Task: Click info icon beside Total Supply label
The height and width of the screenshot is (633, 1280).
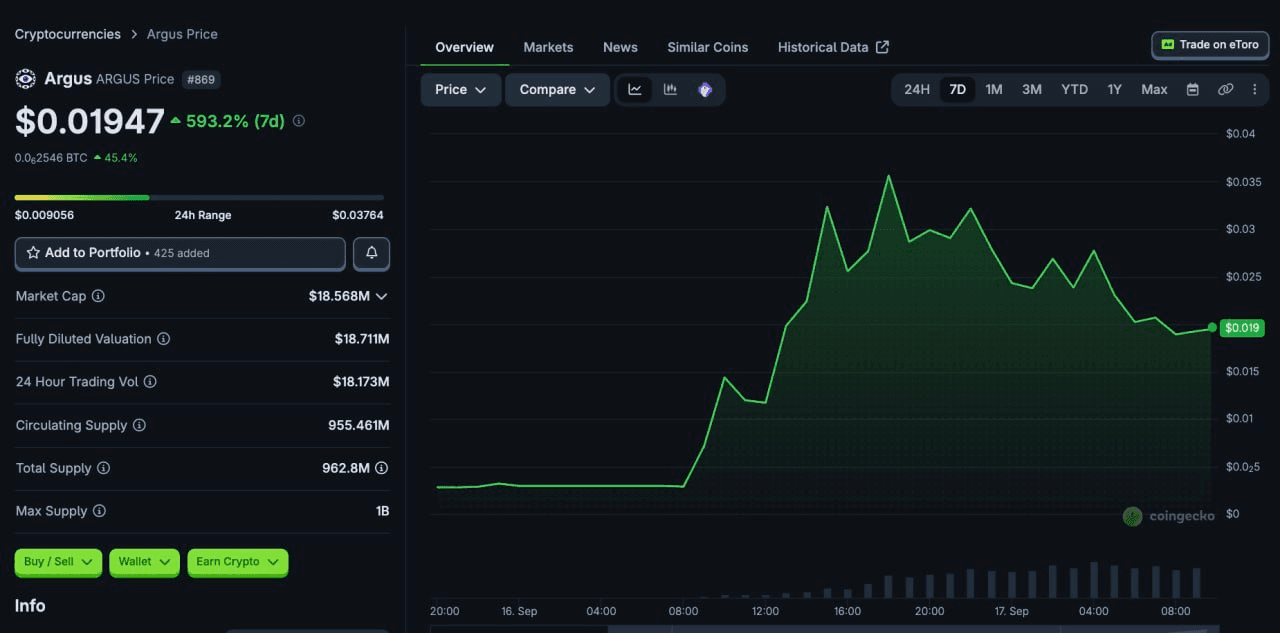Action: click(103, 468)
